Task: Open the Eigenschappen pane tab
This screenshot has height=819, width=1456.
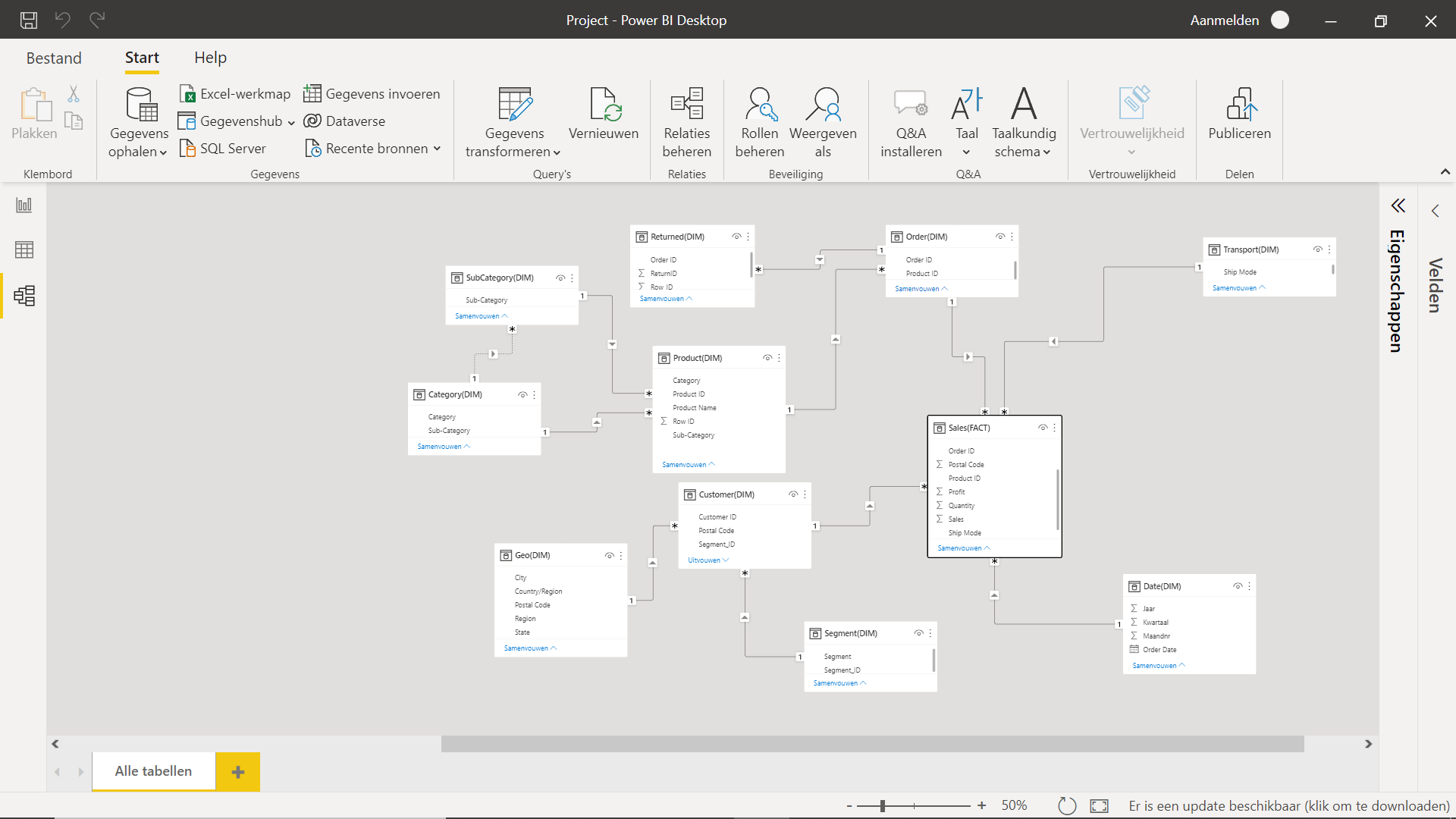Action: coord(1397,290)
